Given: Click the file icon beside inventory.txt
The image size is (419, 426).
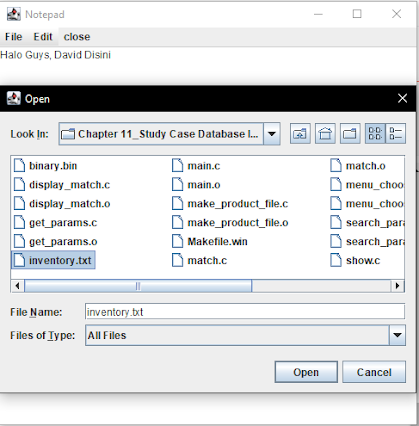Looking at the screenshot, I should (19, 260).
